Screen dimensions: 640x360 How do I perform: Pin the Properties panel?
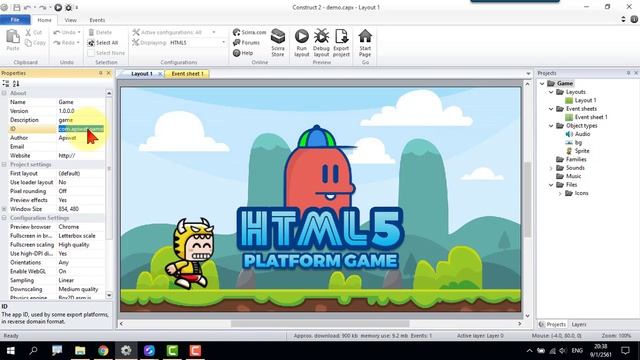click(x=101, y=73)
